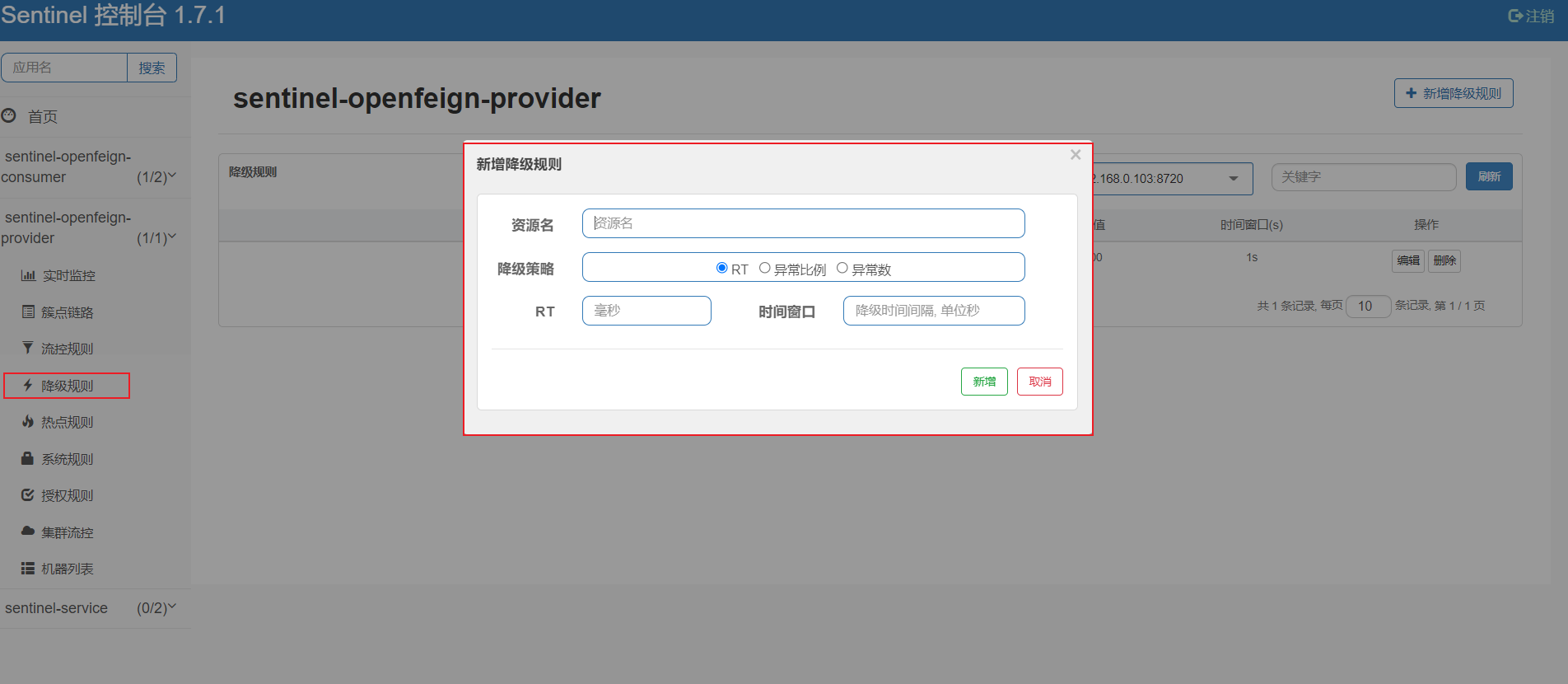Click the 刷新 button

tap(1489, 176)
